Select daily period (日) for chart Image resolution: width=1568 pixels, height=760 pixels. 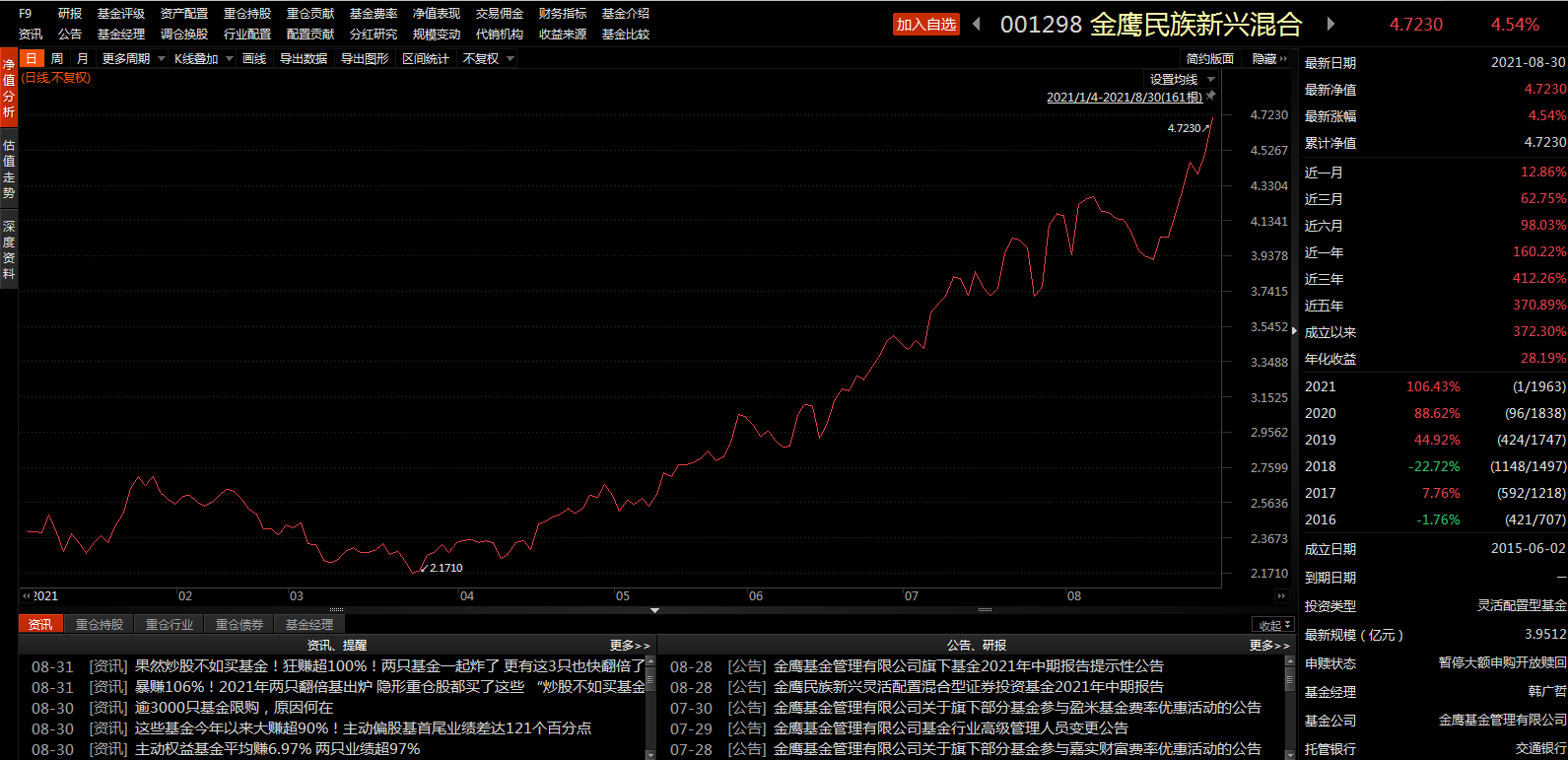tap(32, 59)
